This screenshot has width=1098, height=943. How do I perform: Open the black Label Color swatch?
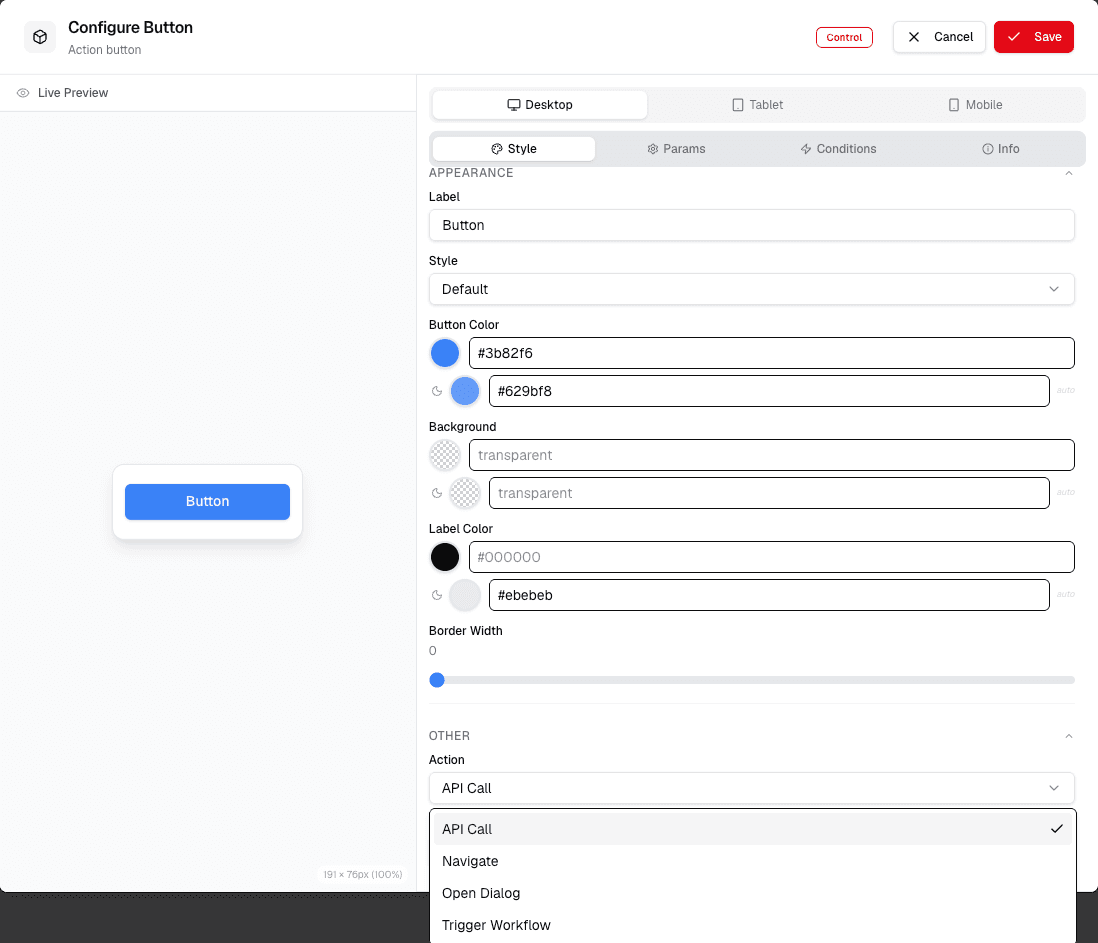445,557
